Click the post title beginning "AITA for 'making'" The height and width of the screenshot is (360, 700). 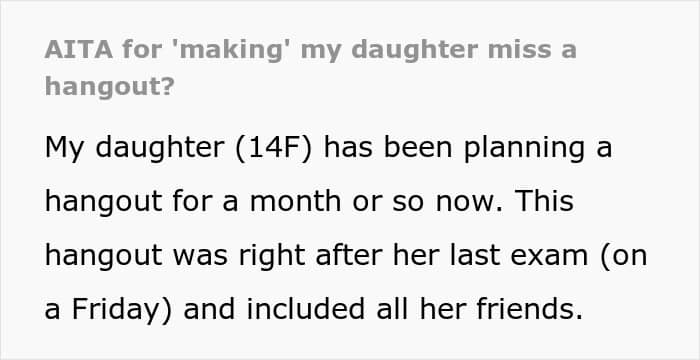pos(311,68)
